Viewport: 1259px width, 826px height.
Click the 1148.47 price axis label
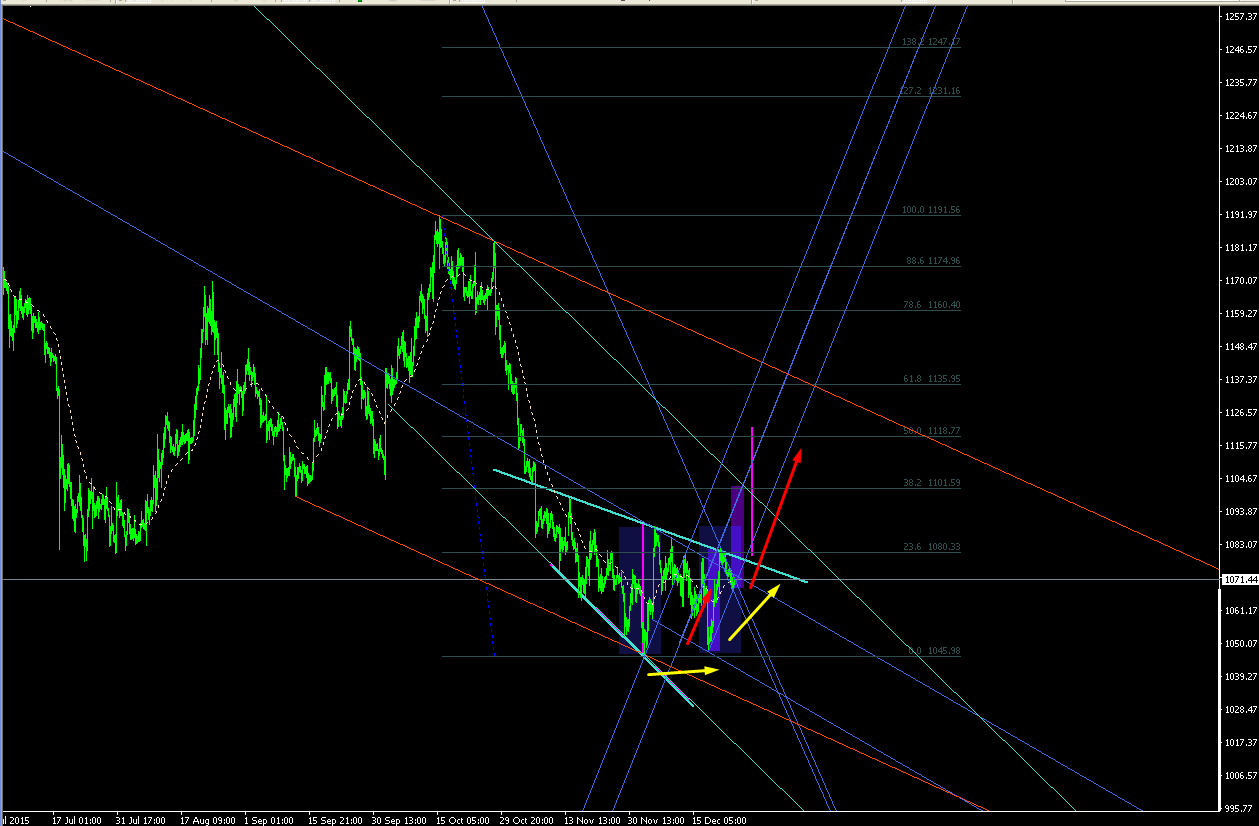pos(1241,347)
